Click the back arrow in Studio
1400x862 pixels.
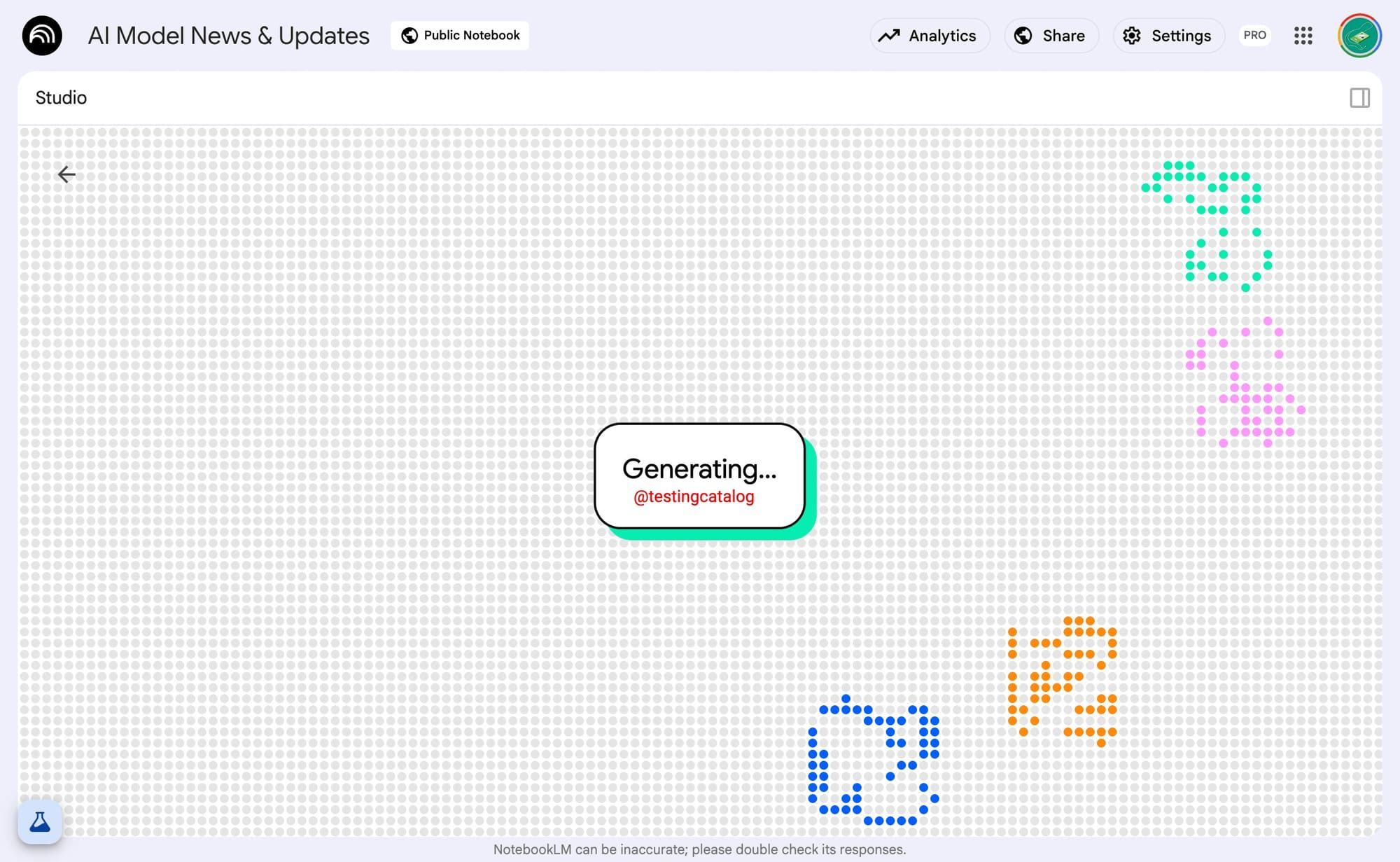[x=66, y=174]
